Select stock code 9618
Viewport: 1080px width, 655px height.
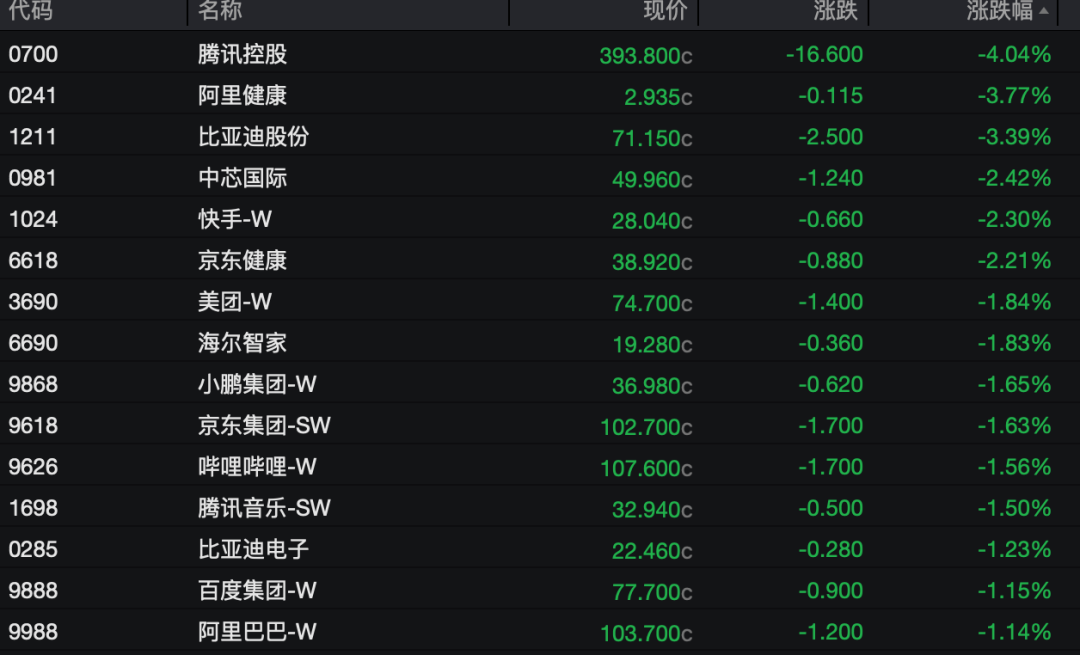pos(33,426)
